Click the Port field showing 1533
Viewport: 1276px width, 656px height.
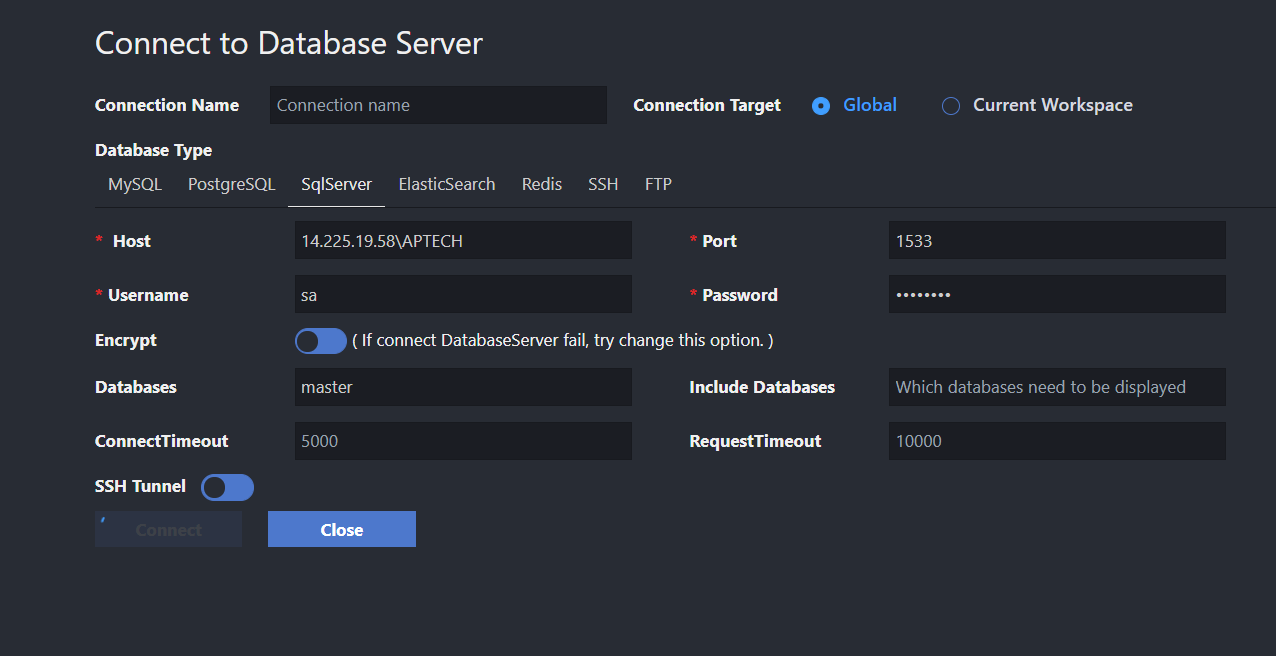(1056, 240)
